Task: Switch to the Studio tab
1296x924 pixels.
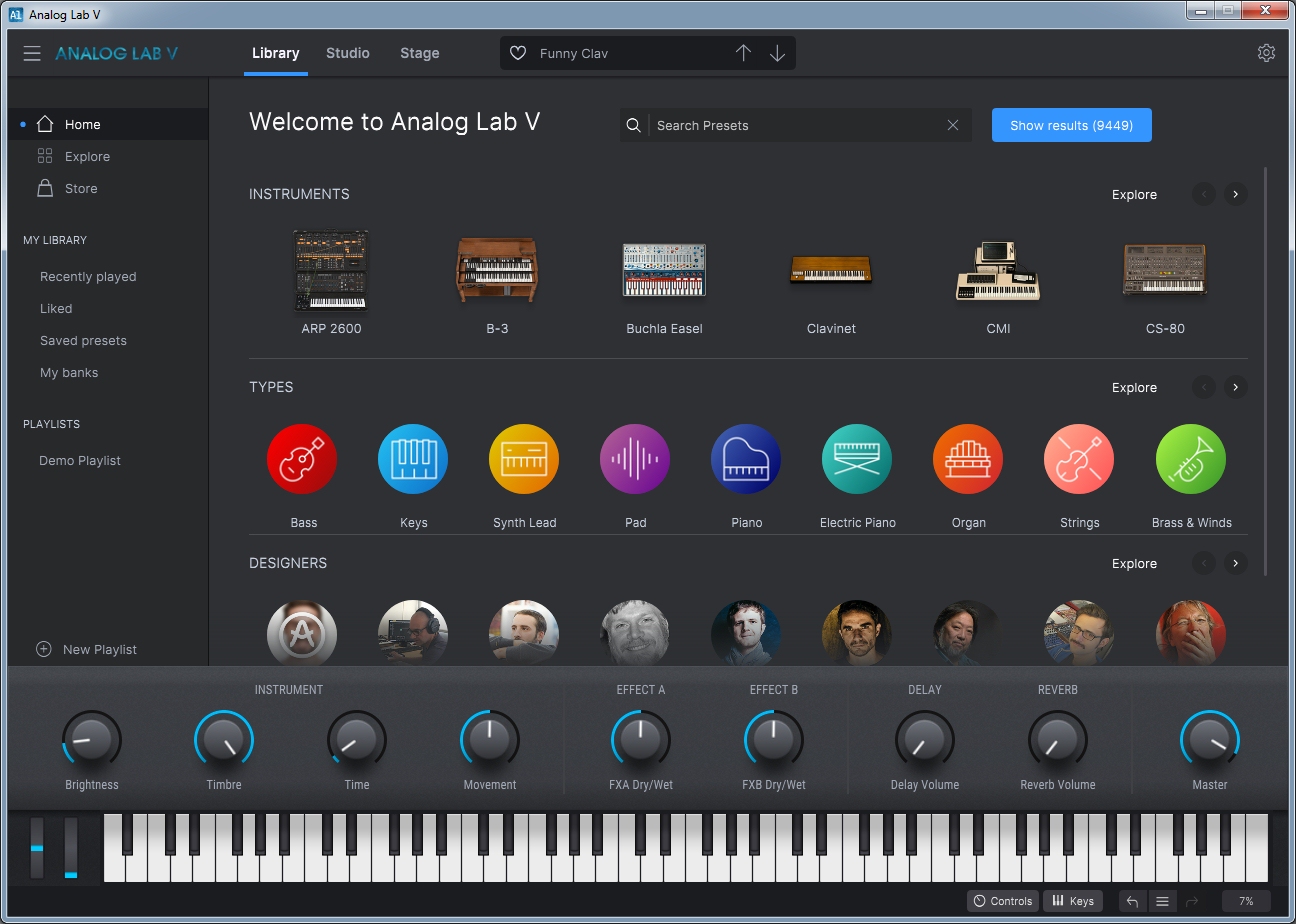Action: pyautogui.click(x=348, y=54)
